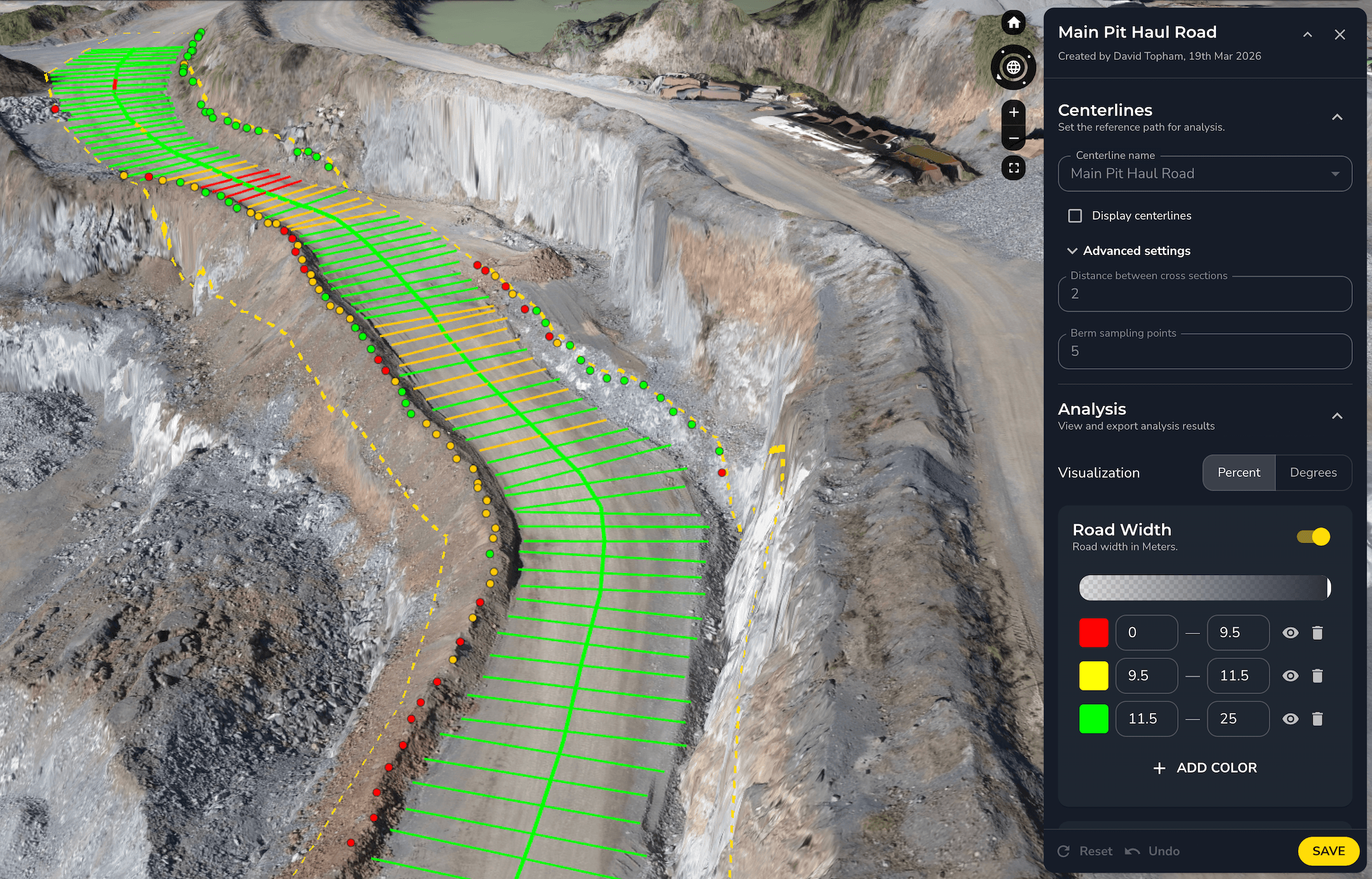This screenshot has width=1372, height=879.
Task: Delete the red color range
Action: [x=1317, y=632]
